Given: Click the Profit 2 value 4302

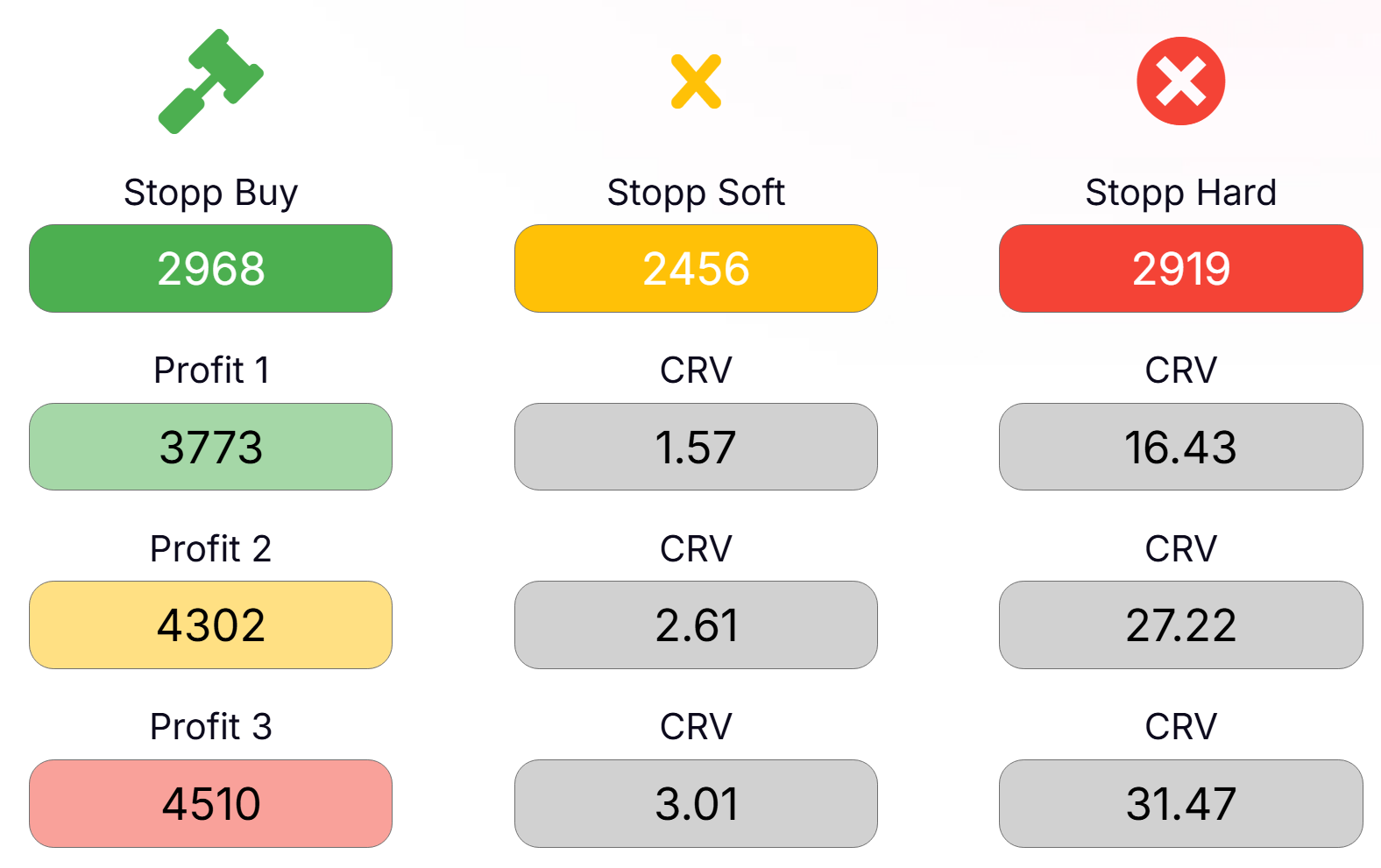Looking at the screenshot, I should pyautogui.click(x=211, y=625).
